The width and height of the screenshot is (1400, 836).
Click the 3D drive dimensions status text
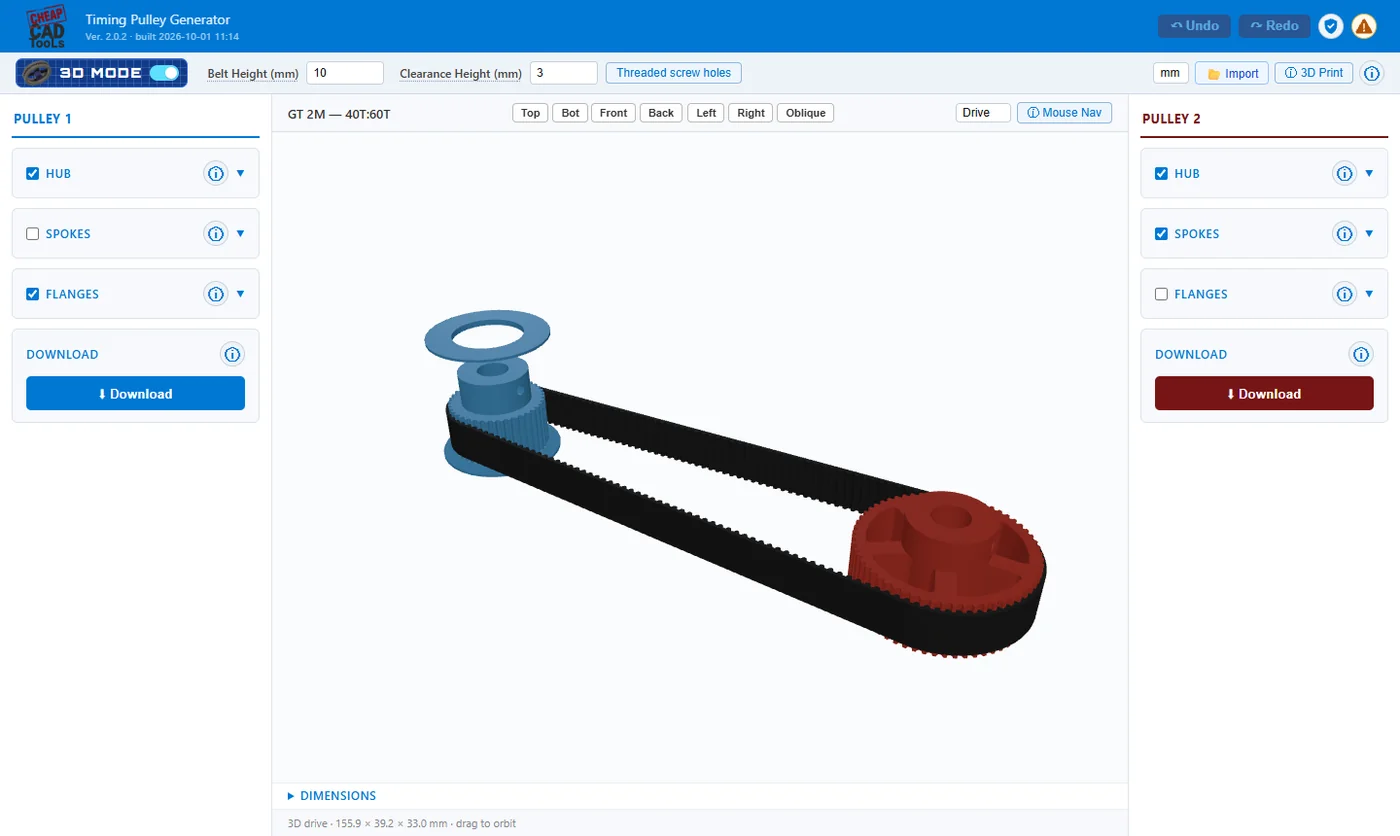pyautogui.click(x=402, y=824)
